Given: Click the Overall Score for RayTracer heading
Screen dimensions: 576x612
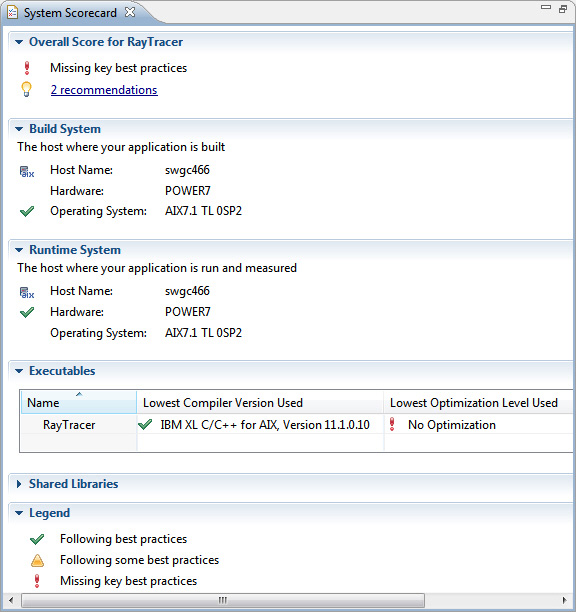Looking at the screenshot, I should click(106, 42).
